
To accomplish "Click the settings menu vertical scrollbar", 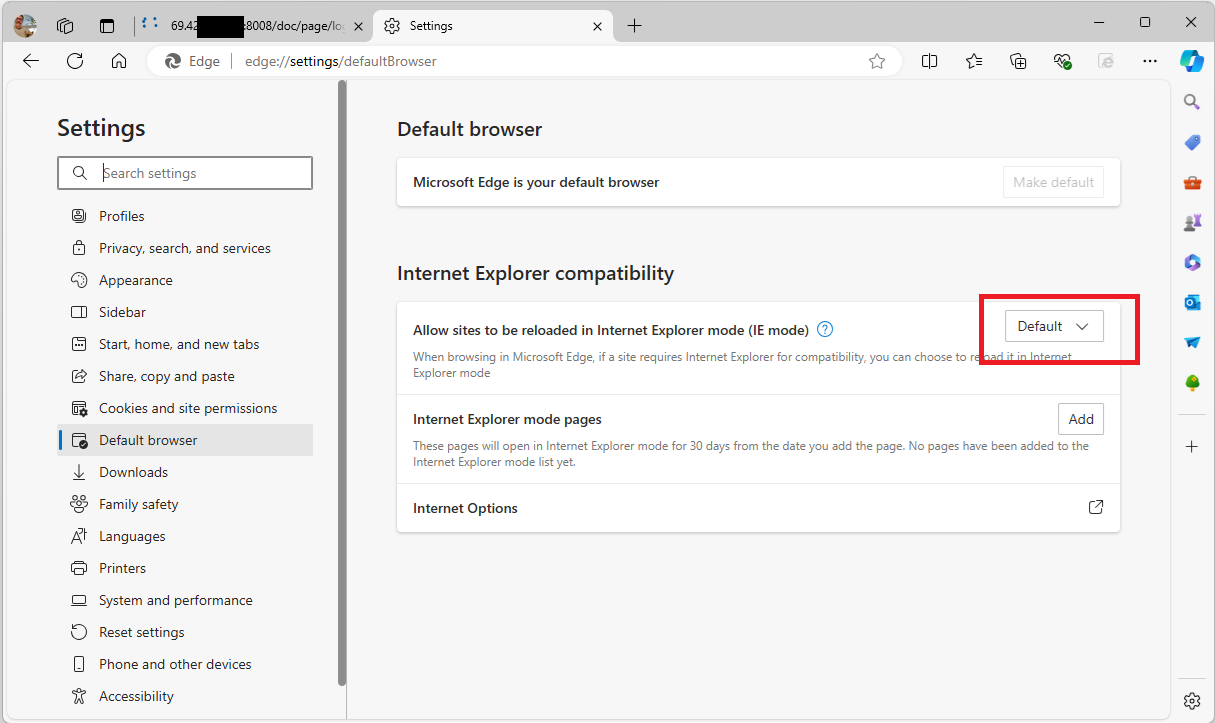I will [x=342, y=384].
